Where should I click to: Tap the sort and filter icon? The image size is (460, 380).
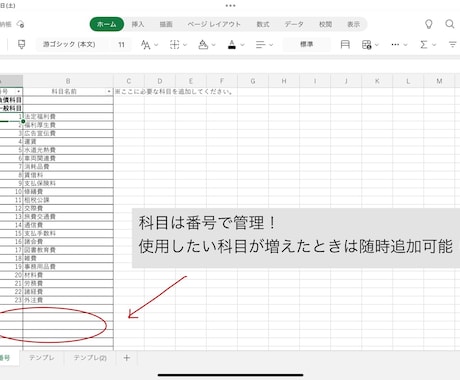tap(452, 44)
